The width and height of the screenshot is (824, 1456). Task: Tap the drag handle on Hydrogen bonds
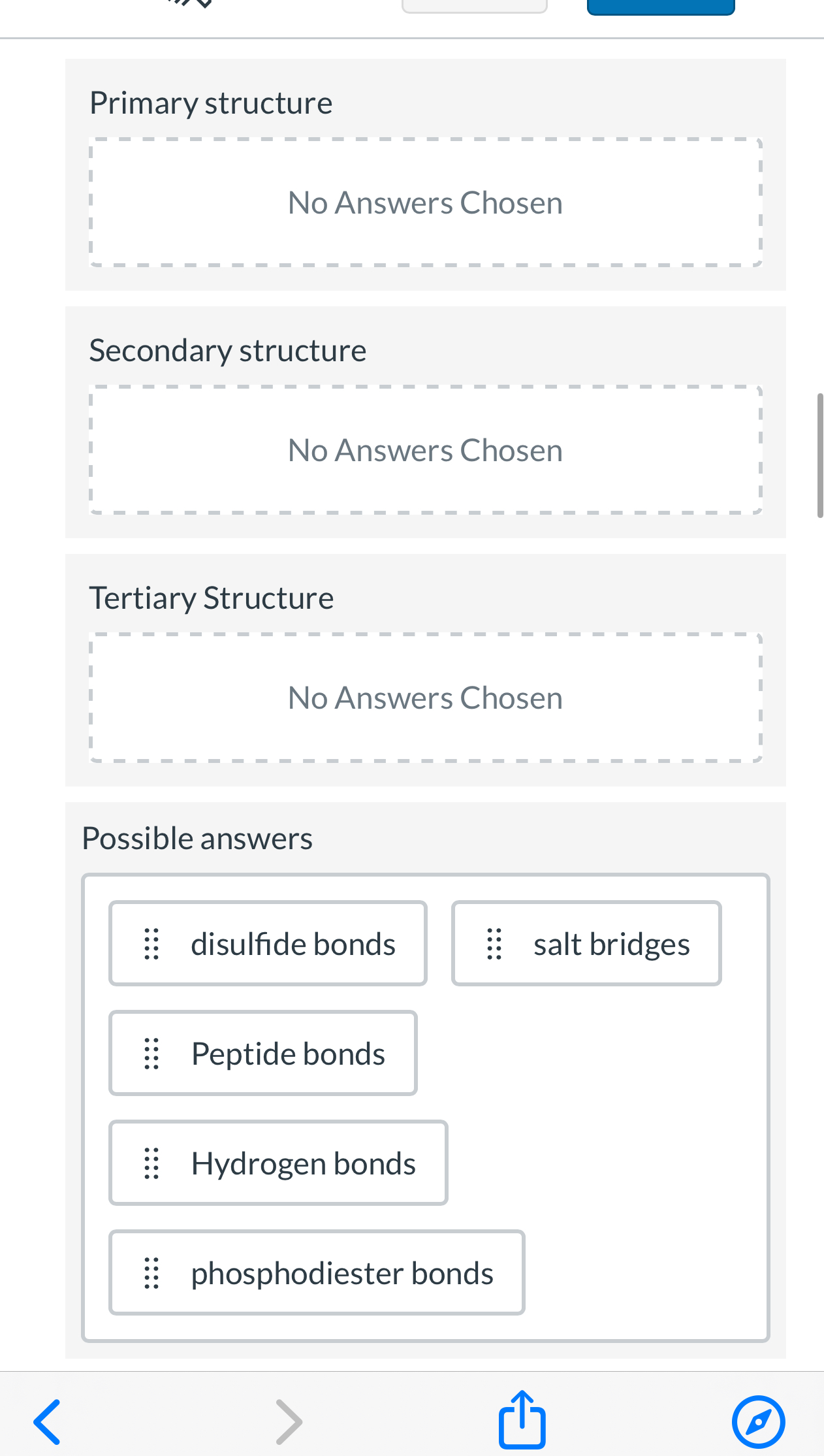click(x=151, y=1162)
